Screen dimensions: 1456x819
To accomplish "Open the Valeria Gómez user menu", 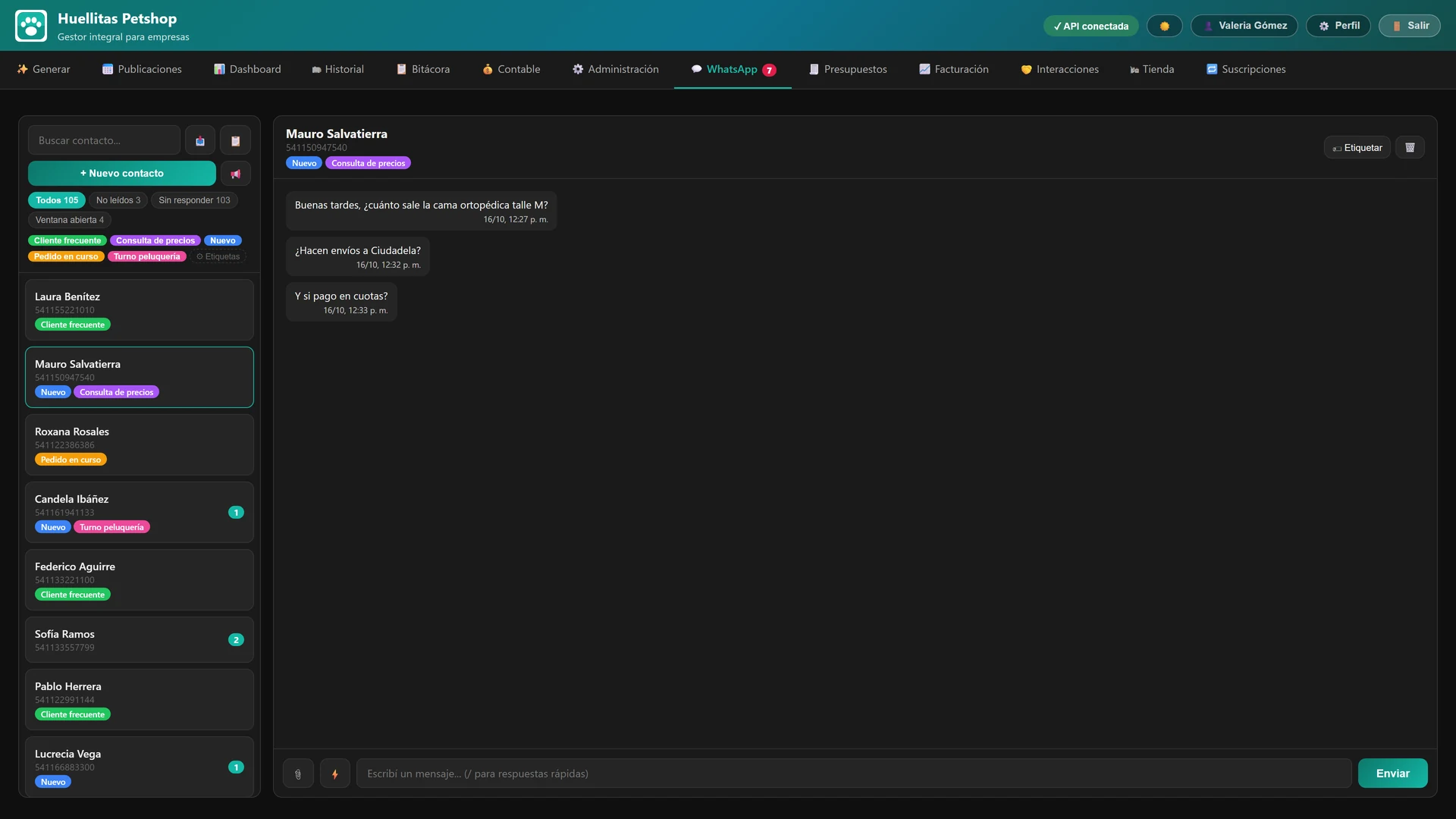I will (x=1244, y=26).
